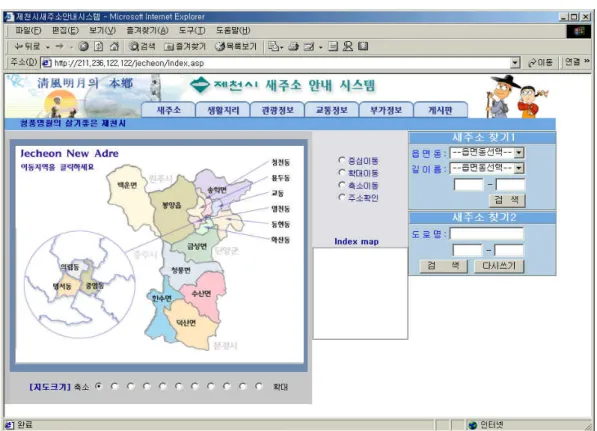Open the Back button history dropdown arrow
Image resolution: width=597 pixels, height=431 pixels.
(x=48, y=47)
